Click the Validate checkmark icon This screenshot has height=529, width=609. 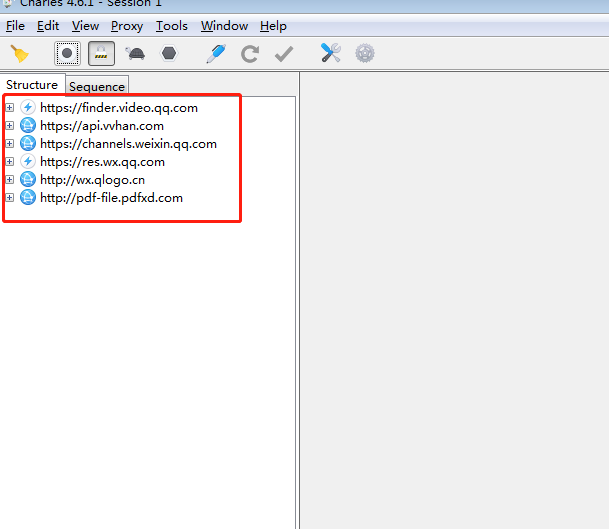point(284,54)
